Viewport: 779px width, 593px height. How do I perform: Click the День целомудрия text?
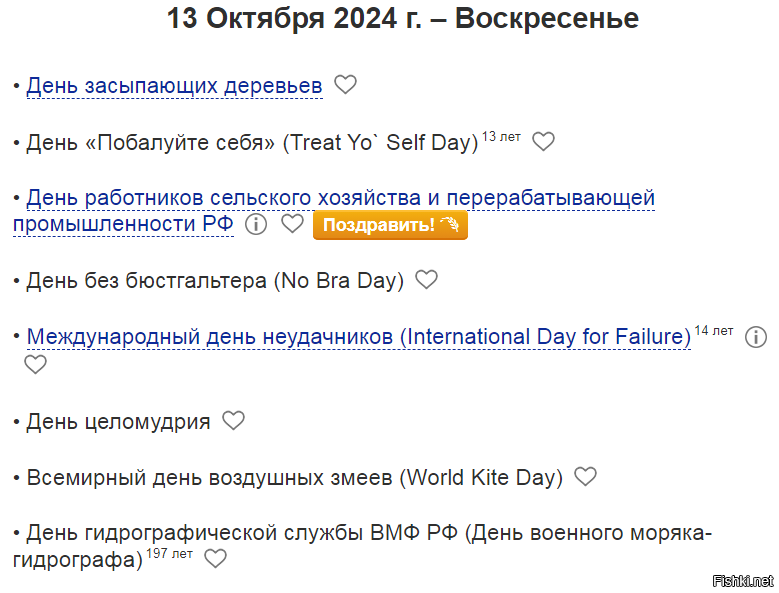click(x=118, y=422)
